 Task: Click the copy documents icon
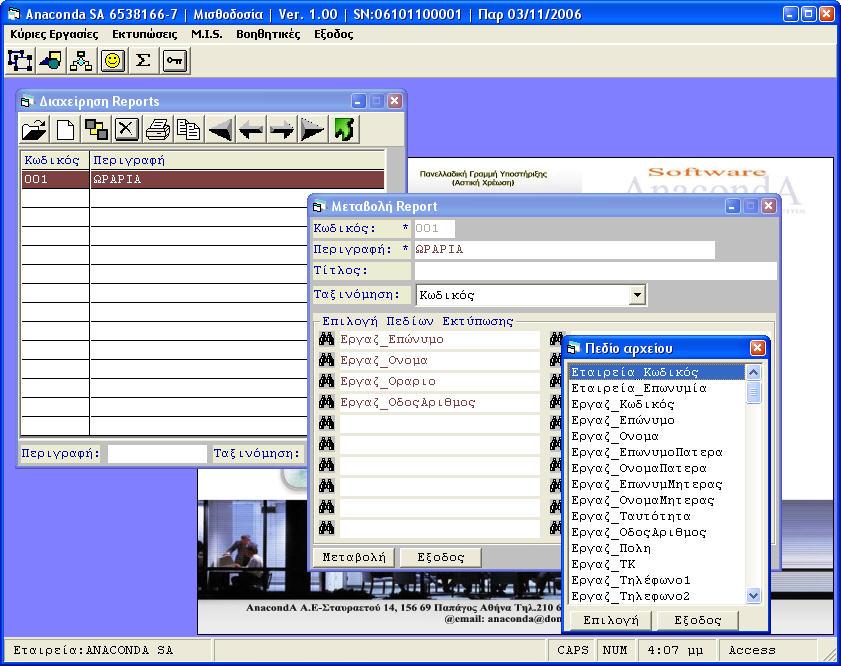point(188,129)
